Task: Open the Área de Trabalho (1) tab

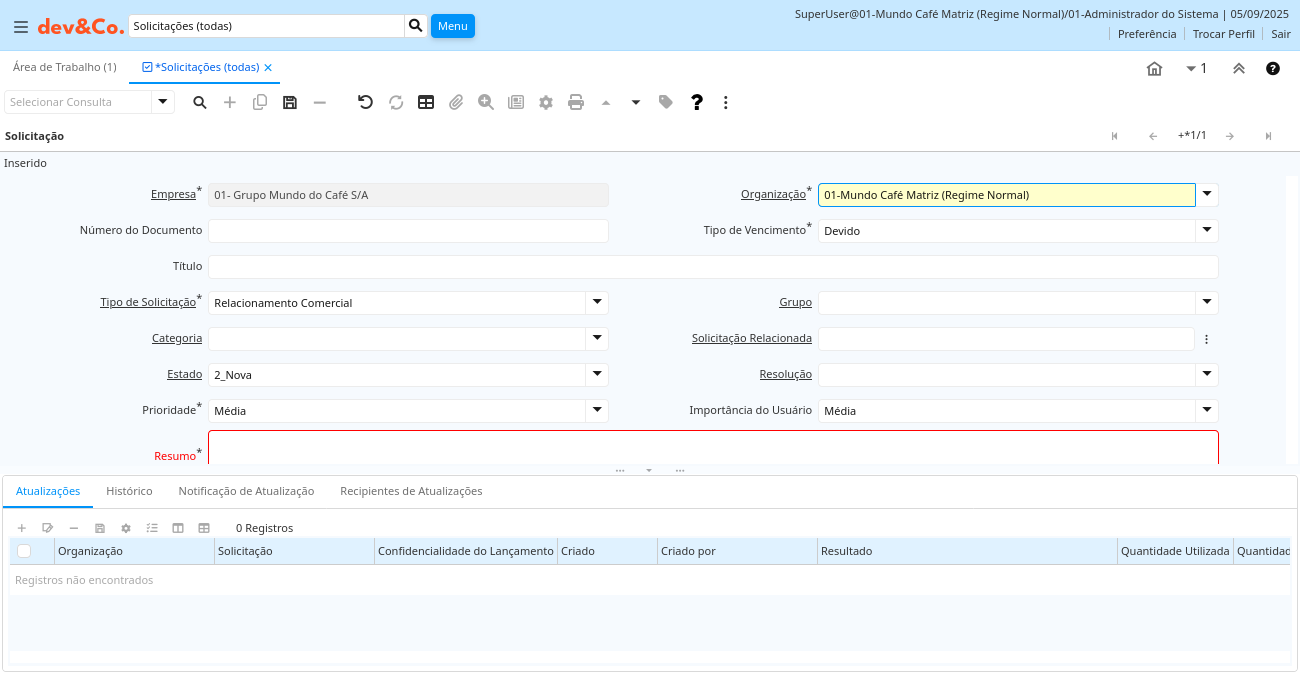Action: point(64,67)
